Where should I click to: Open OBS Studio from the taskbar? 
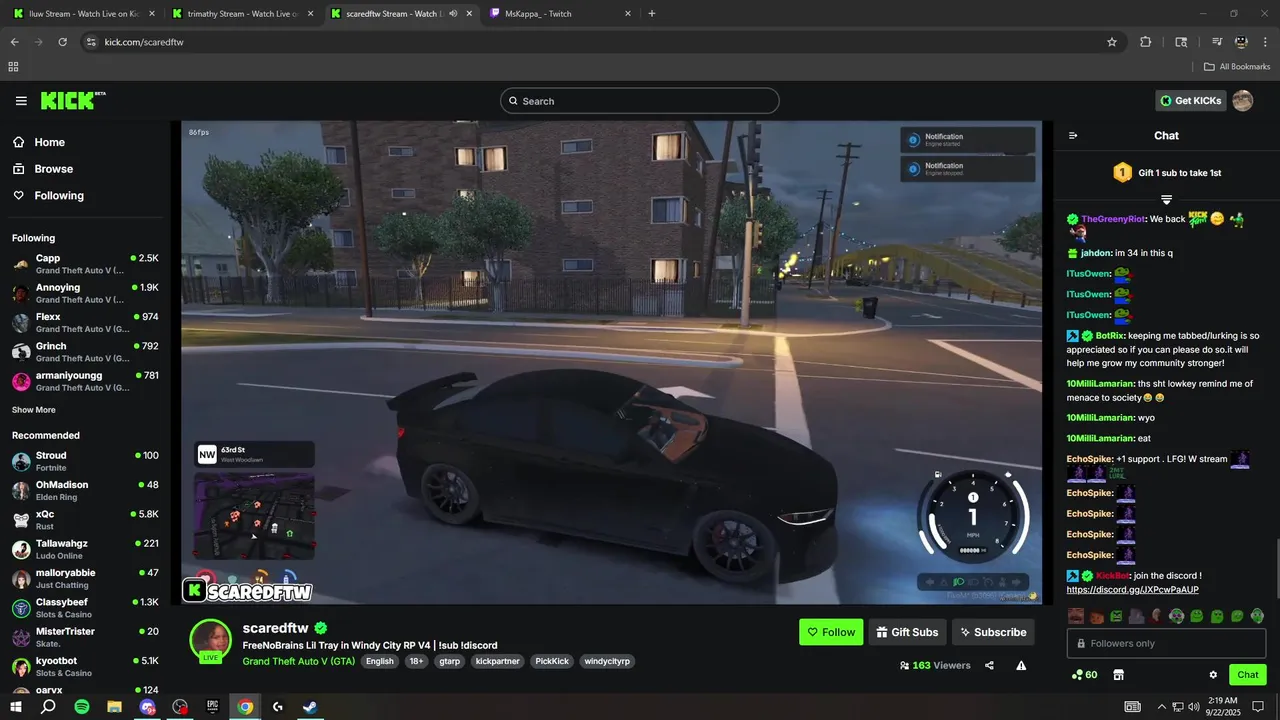tap(180, 707)
